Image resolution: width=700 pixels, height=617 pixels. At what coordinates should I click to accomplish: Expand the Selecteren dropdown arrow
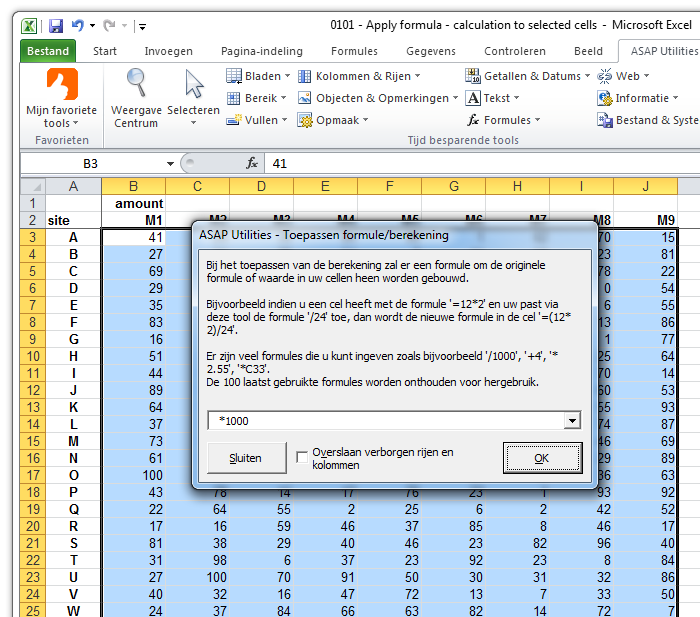(193, 123)
